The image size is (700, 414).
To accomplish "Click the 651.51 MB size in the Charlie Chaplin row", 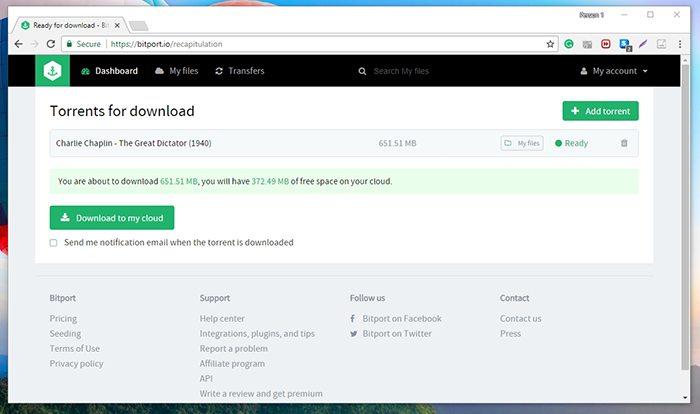I will (x=397, y=143).
